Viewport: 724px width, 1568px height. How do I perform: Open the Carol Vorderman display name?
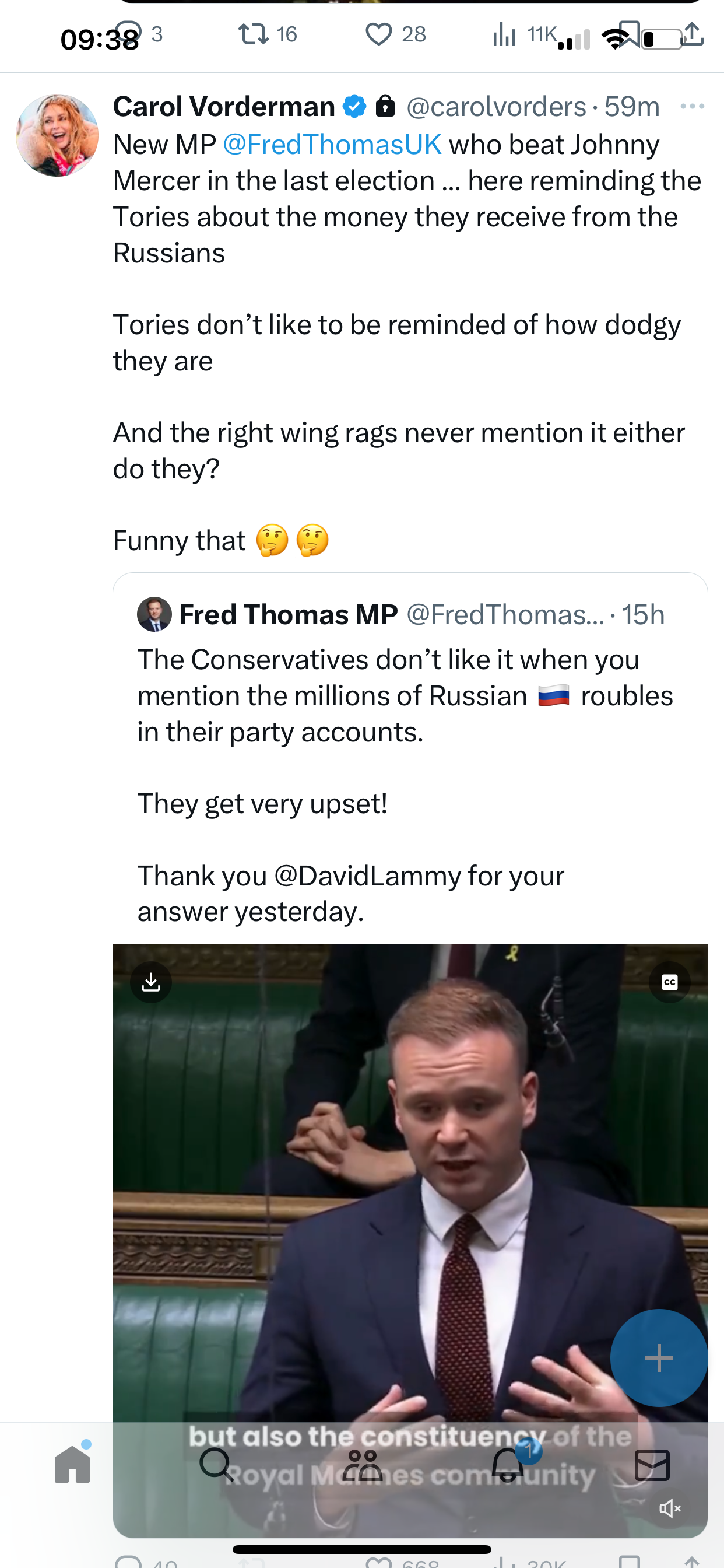point(224,107)
